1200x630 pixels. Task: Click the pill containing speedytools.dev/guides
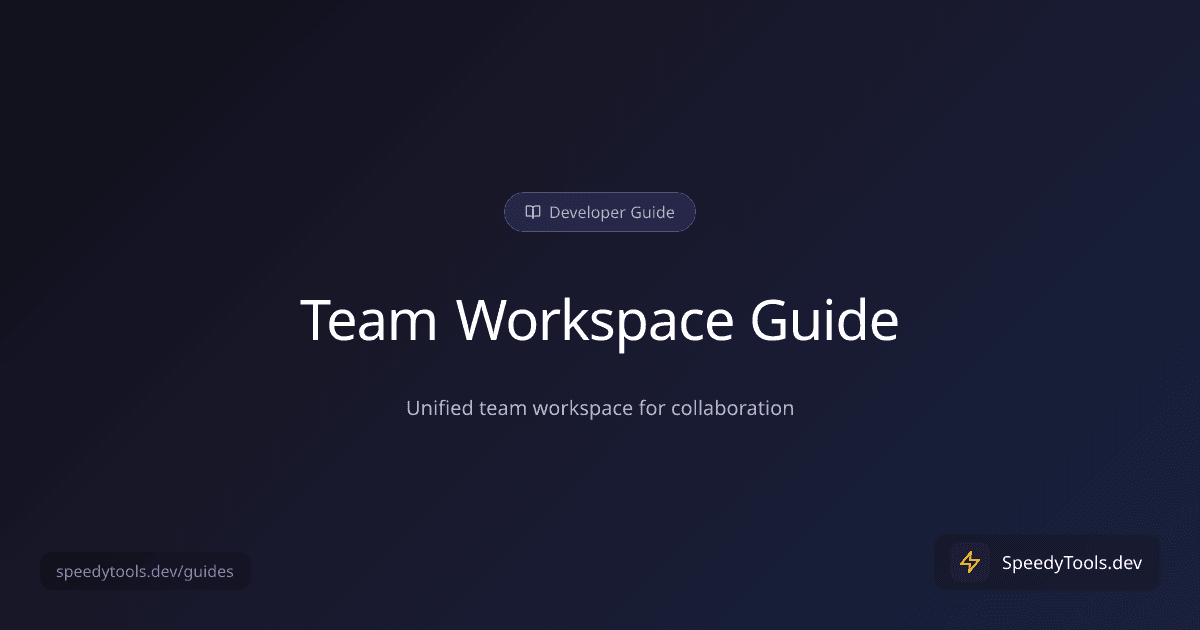tap(145, 571)
